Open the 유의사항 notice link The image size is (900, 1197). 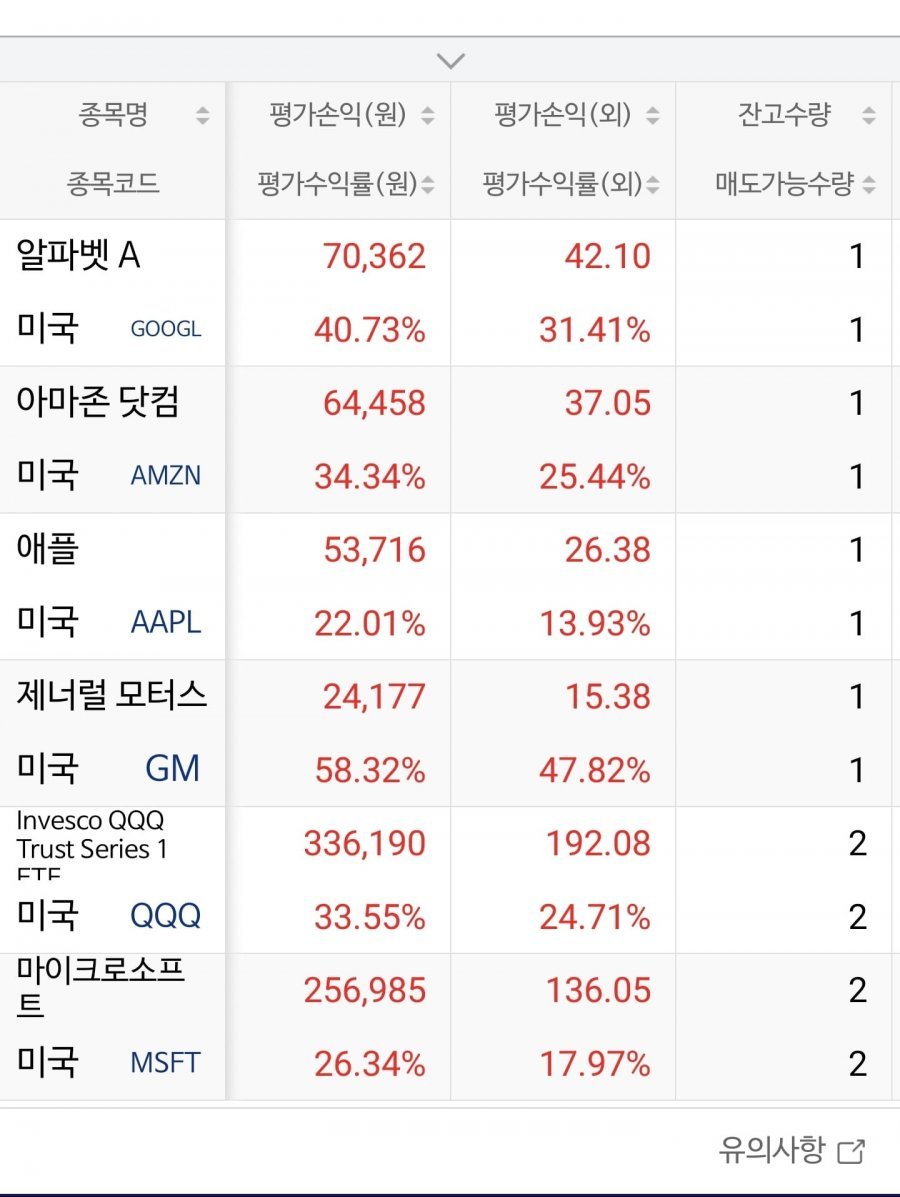point(772,1151)
